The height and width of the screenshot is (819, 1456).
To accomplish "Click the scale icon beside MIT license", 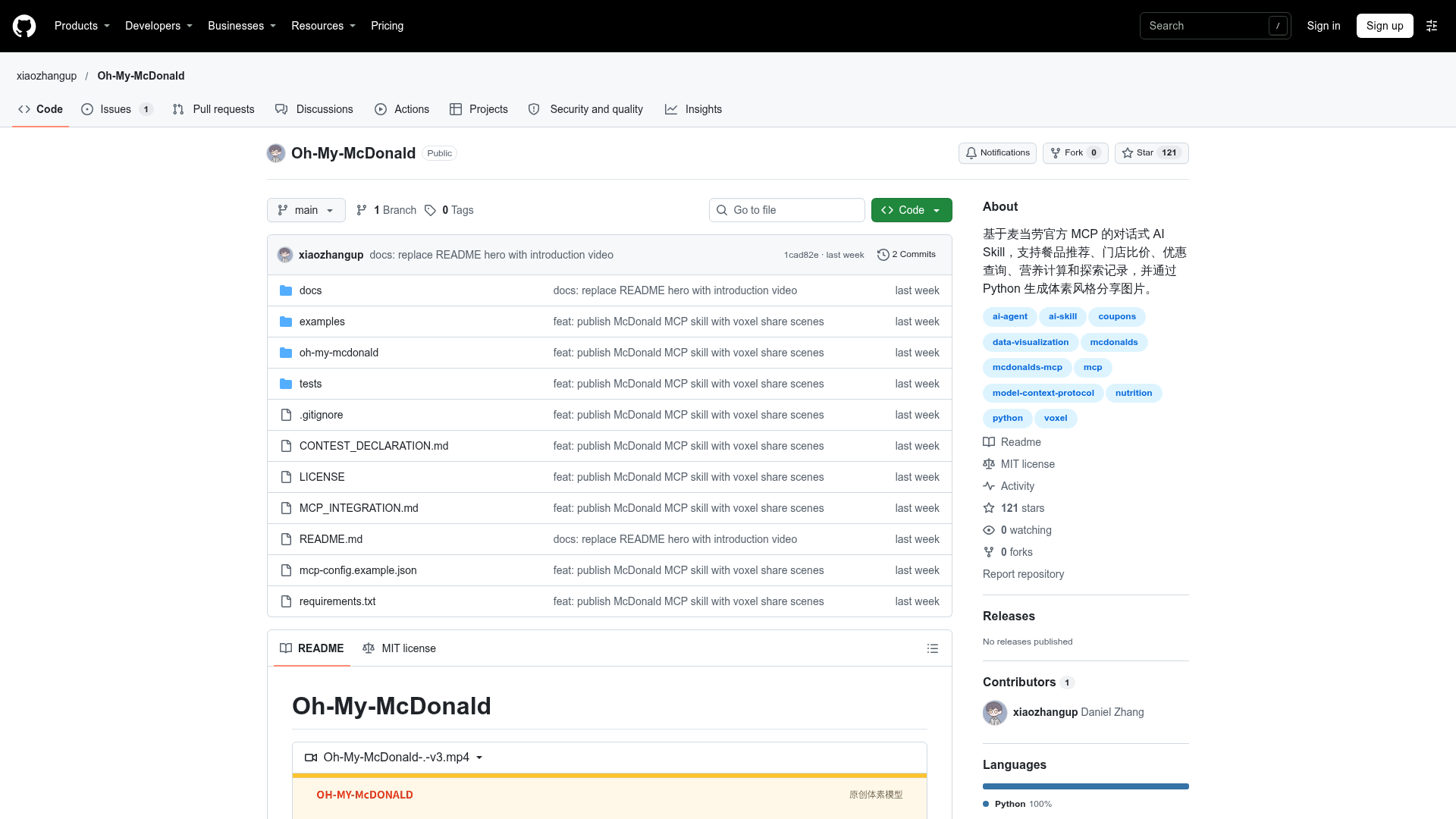I will click(989, 464).
